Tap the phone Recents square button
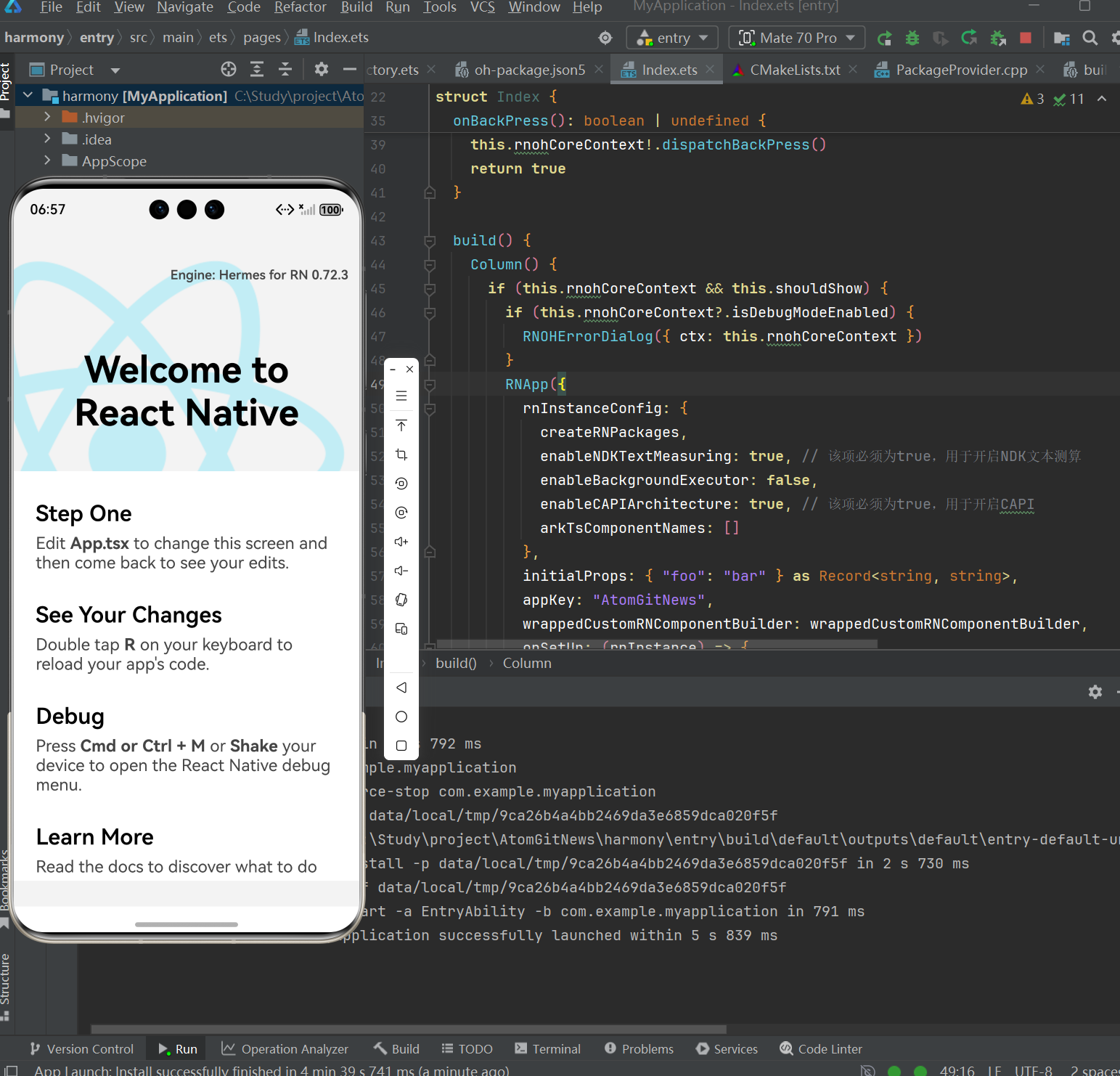 tap(401, 746)
